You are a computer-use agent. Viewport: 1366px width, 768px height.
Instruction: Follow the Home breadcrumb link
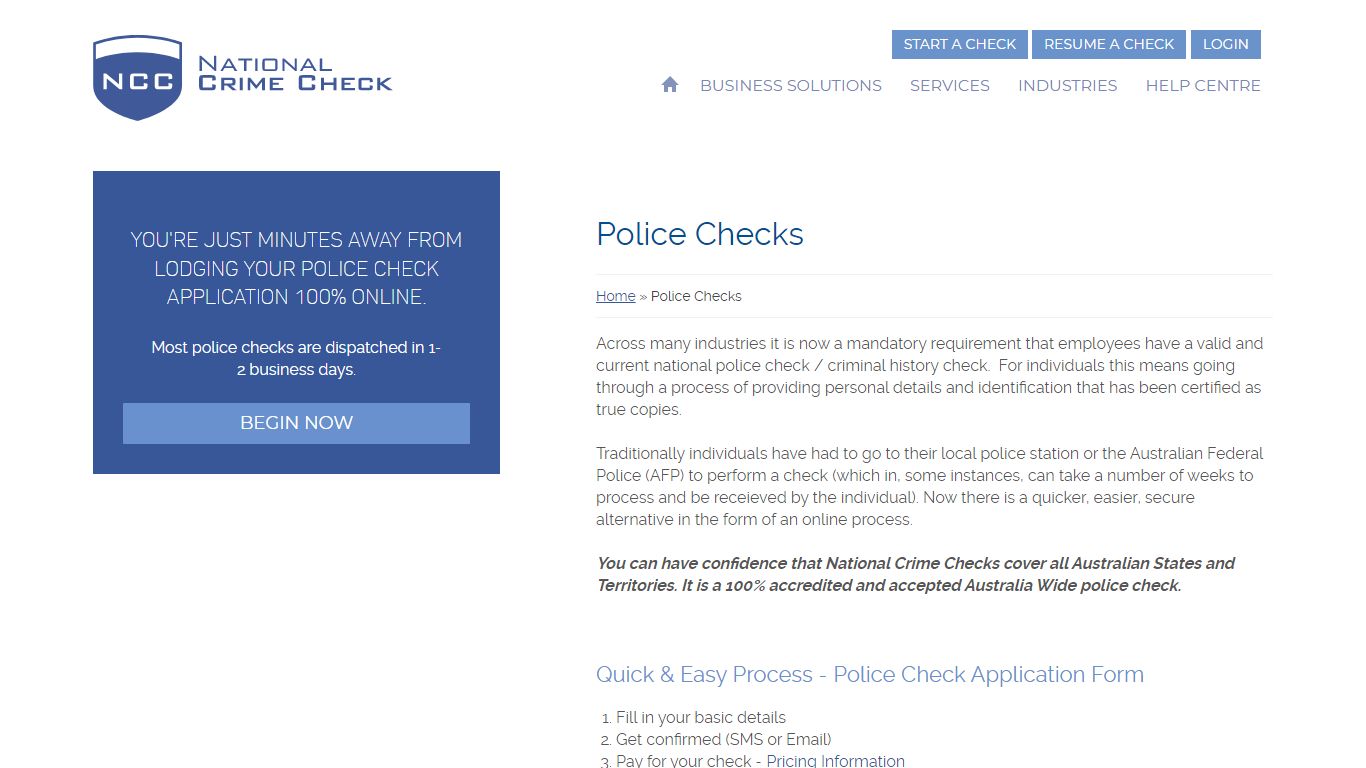(616, 296)
